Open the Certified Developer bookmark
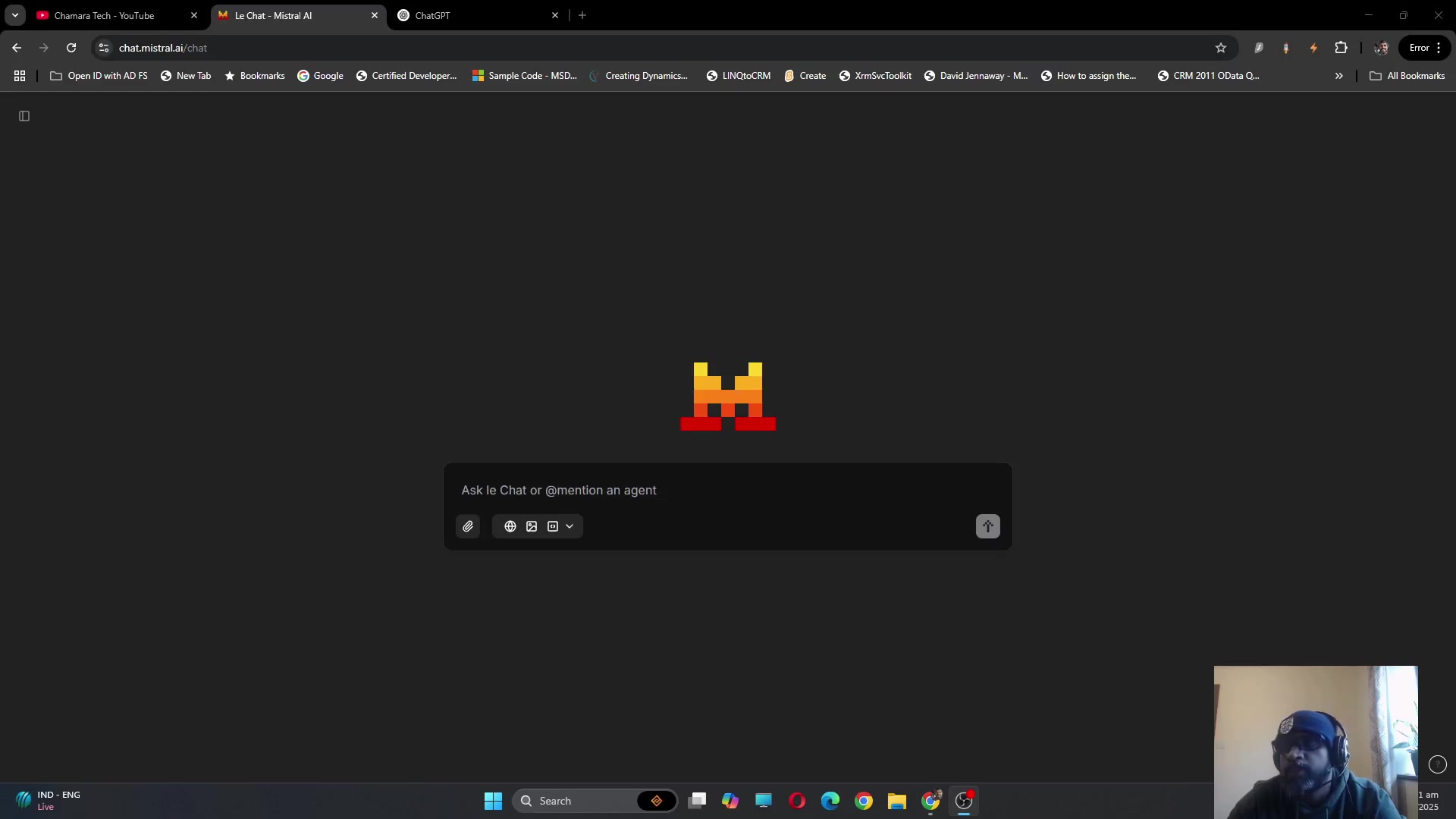 (x=406, y=76)
